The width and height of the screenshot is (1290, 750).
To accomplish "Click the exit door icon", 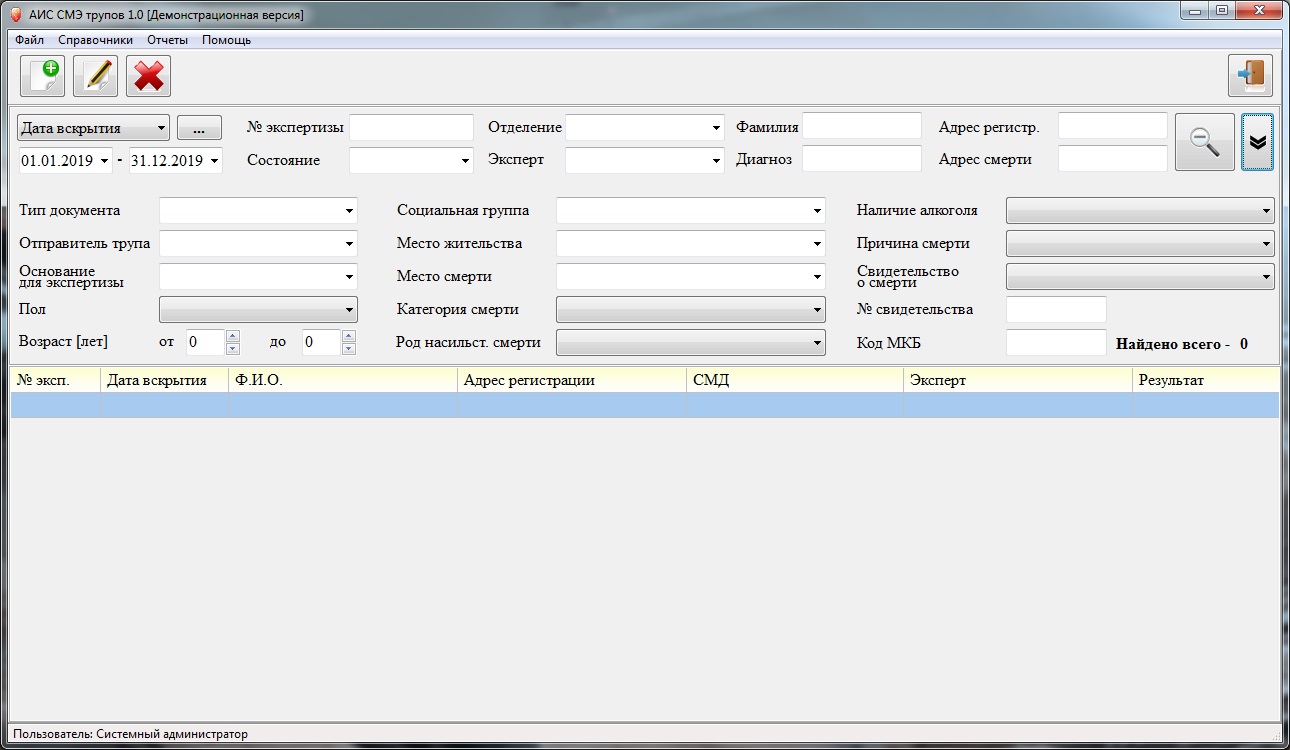I will (1251, 76).
